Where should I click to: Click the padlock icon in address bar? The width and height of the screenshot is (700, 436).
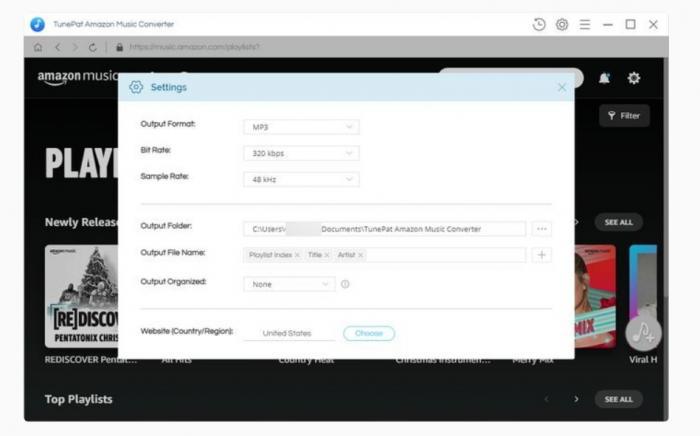(x=119, y=47)
